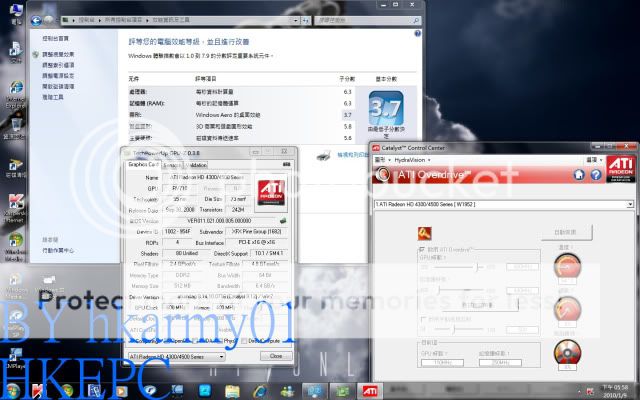Screen dimensions: 640x400
Task: Toggle the CUDA checkbox in GPU-Z
Action: [x=195, y=340]
